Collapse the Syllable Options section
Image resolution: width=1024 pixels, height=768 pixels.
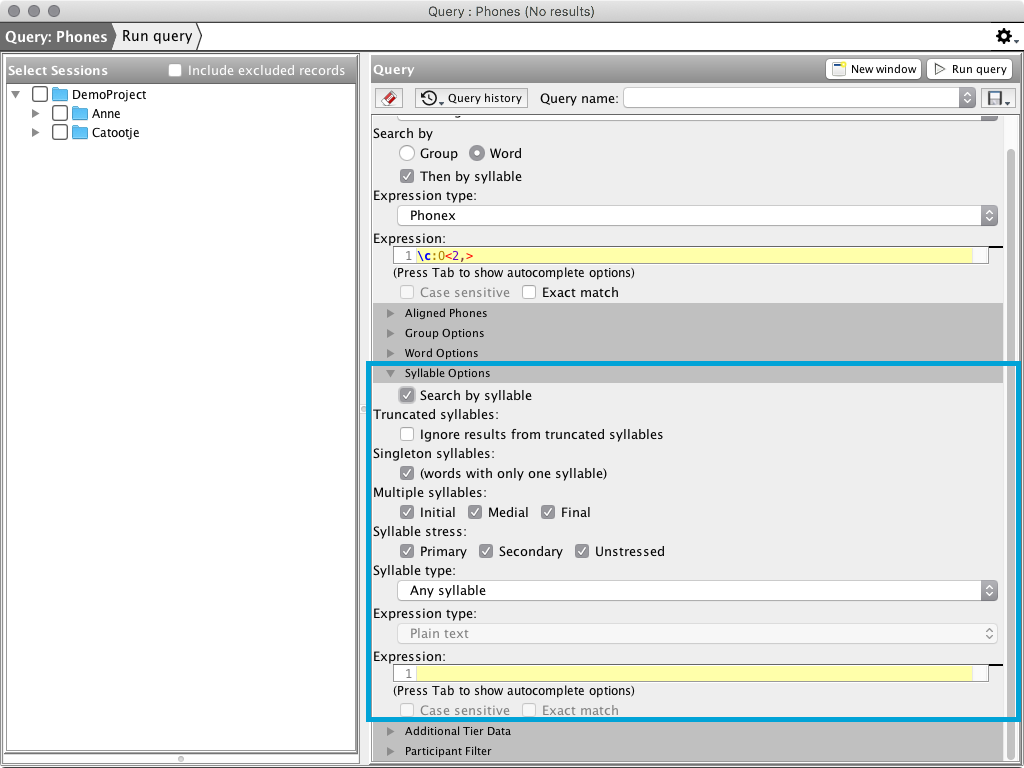(447, 373)
